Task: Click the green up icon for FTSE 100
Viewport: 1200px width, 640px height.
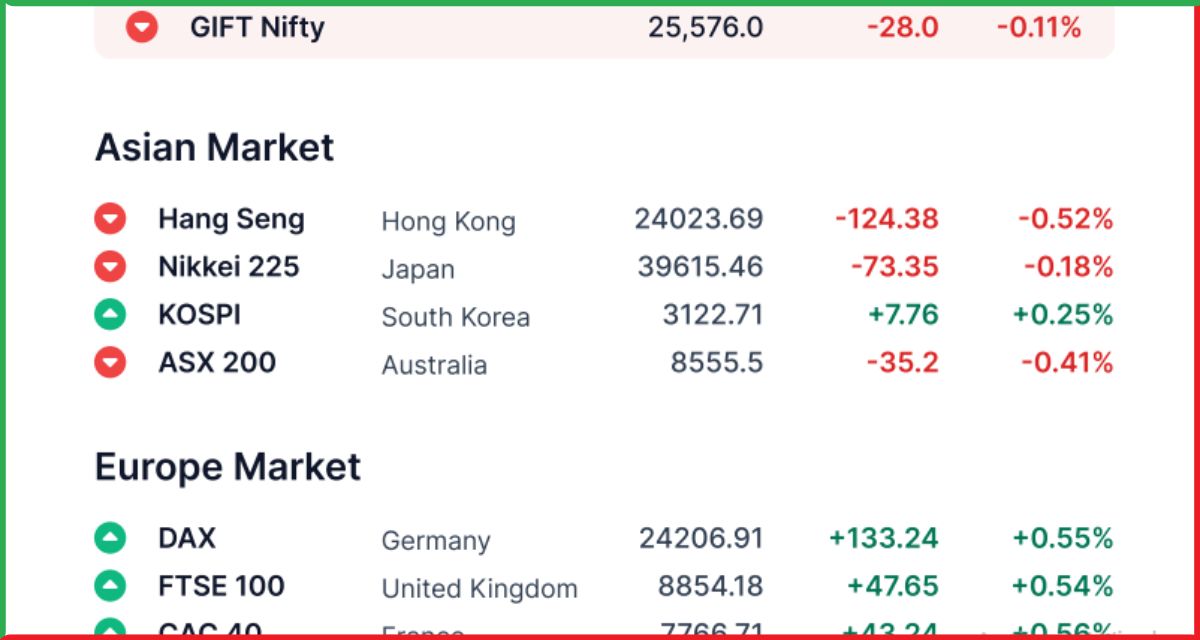Action: coord(110,585)
